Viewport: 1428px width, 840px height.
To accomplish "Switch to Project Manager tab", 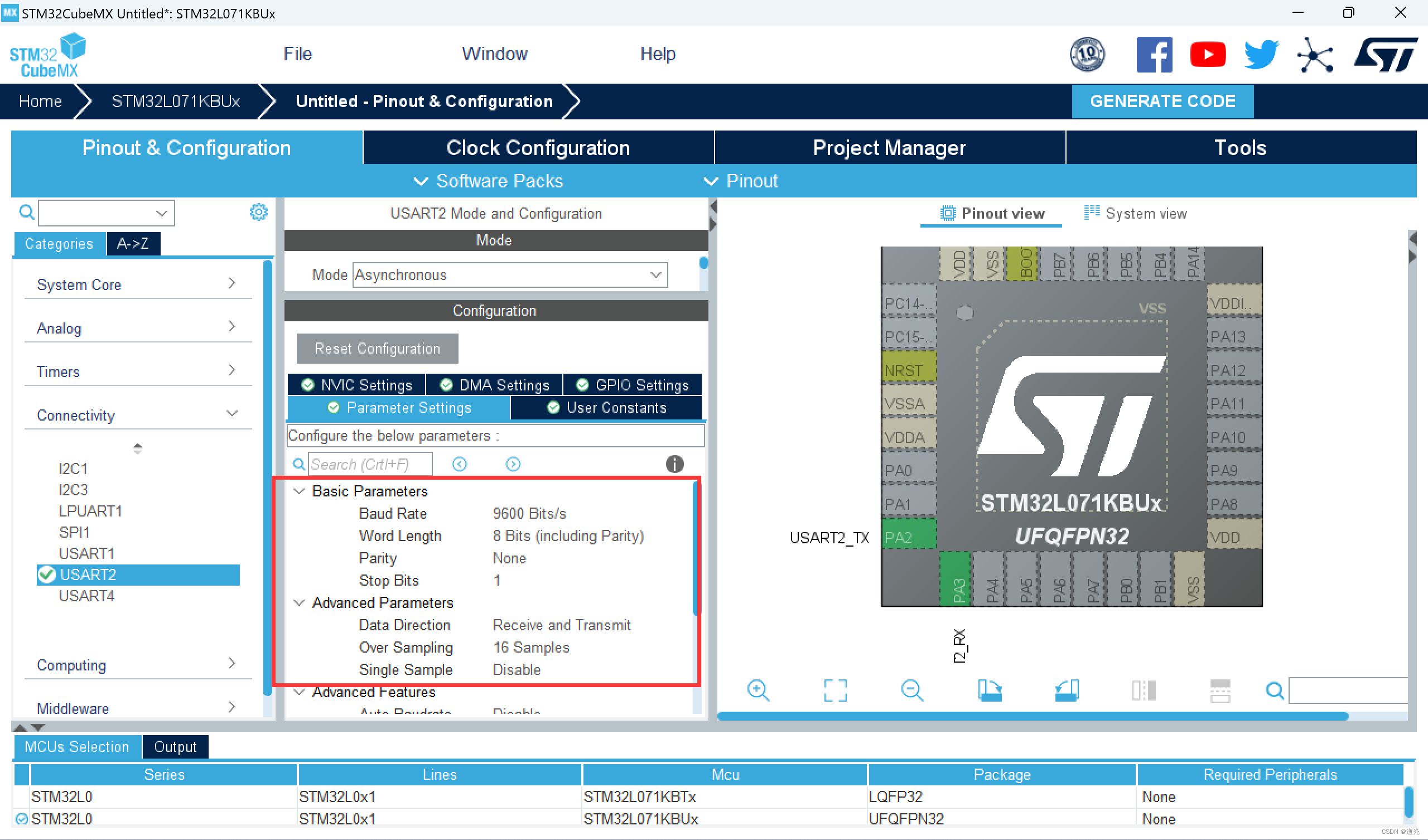I will point(889,147).
